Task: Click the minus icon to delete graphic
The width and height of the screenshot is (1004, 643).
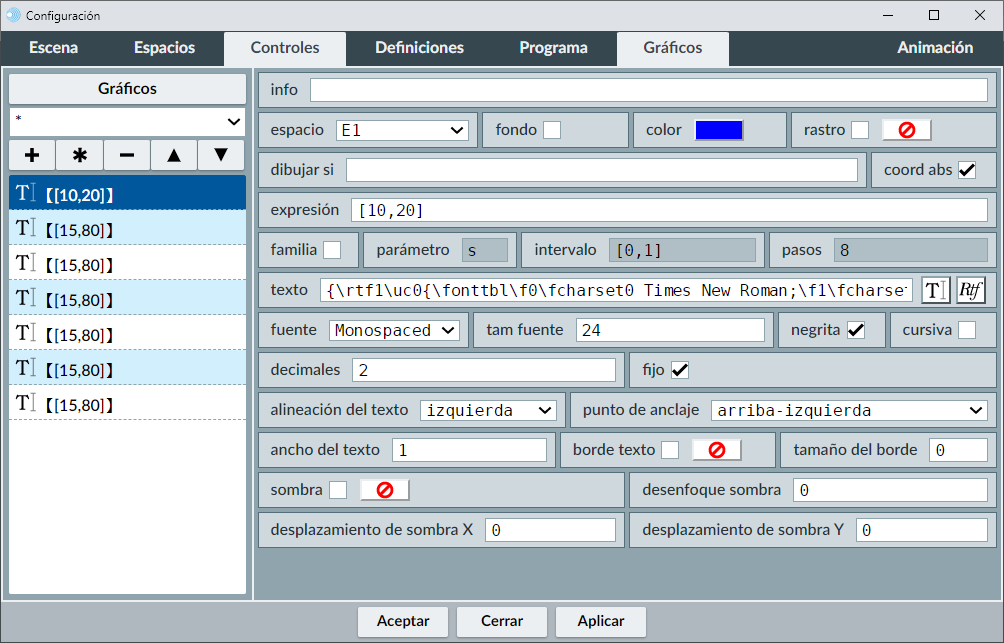Action: 127,155
